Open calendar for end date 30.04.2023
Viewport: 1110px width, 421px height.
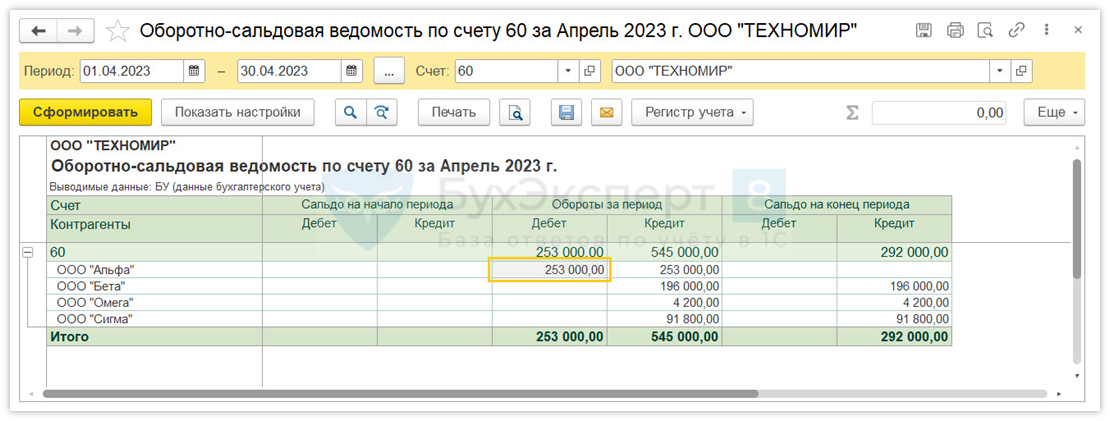coord(352,71)
